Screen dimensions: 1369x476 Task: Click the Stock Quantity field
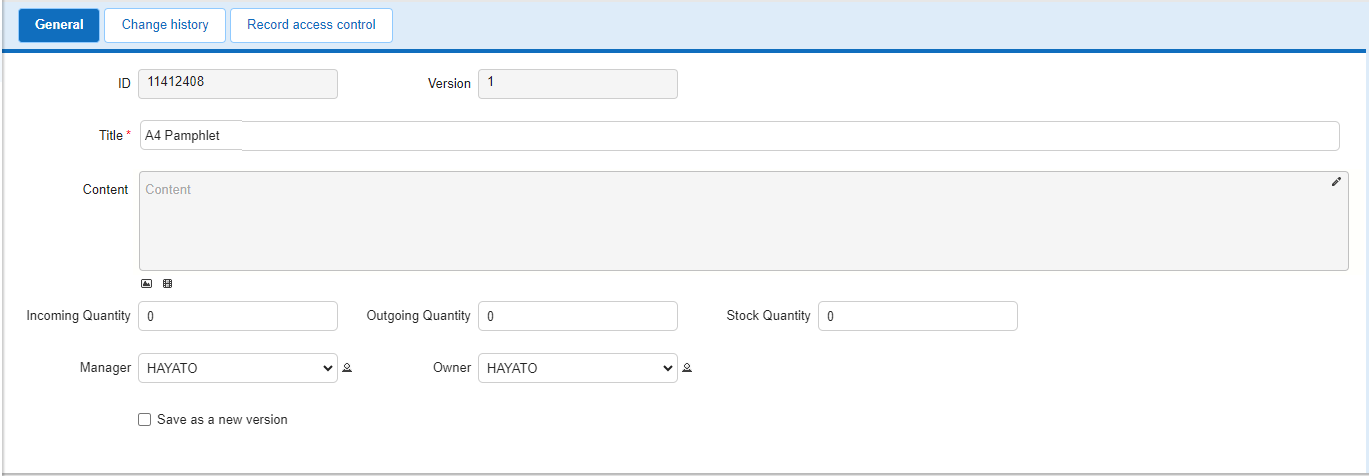click(x=918, y=316)
